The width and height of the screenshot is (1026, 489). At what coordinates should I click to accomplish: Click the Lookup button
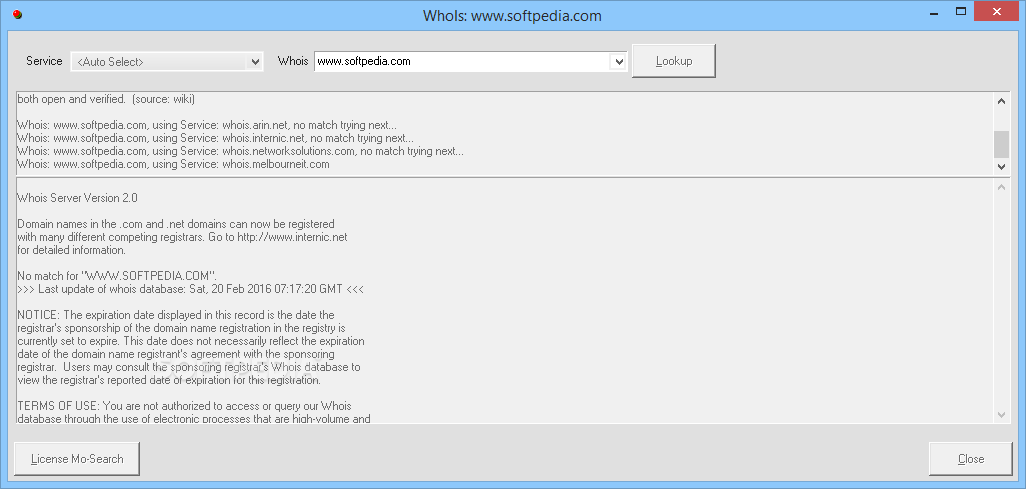click(x=673, y=61)
